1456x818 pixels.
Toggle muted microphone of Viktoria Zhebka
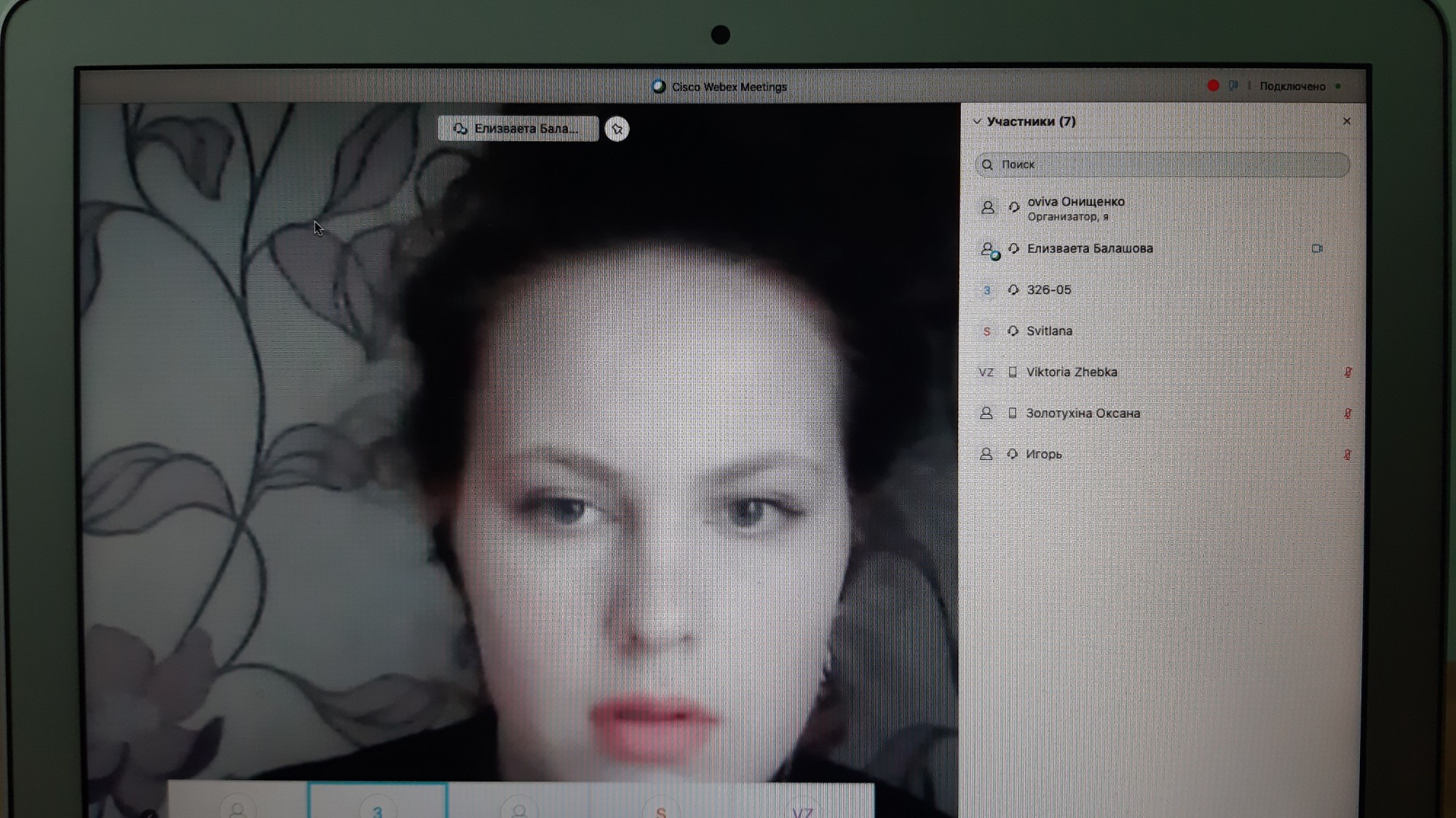1348,372
